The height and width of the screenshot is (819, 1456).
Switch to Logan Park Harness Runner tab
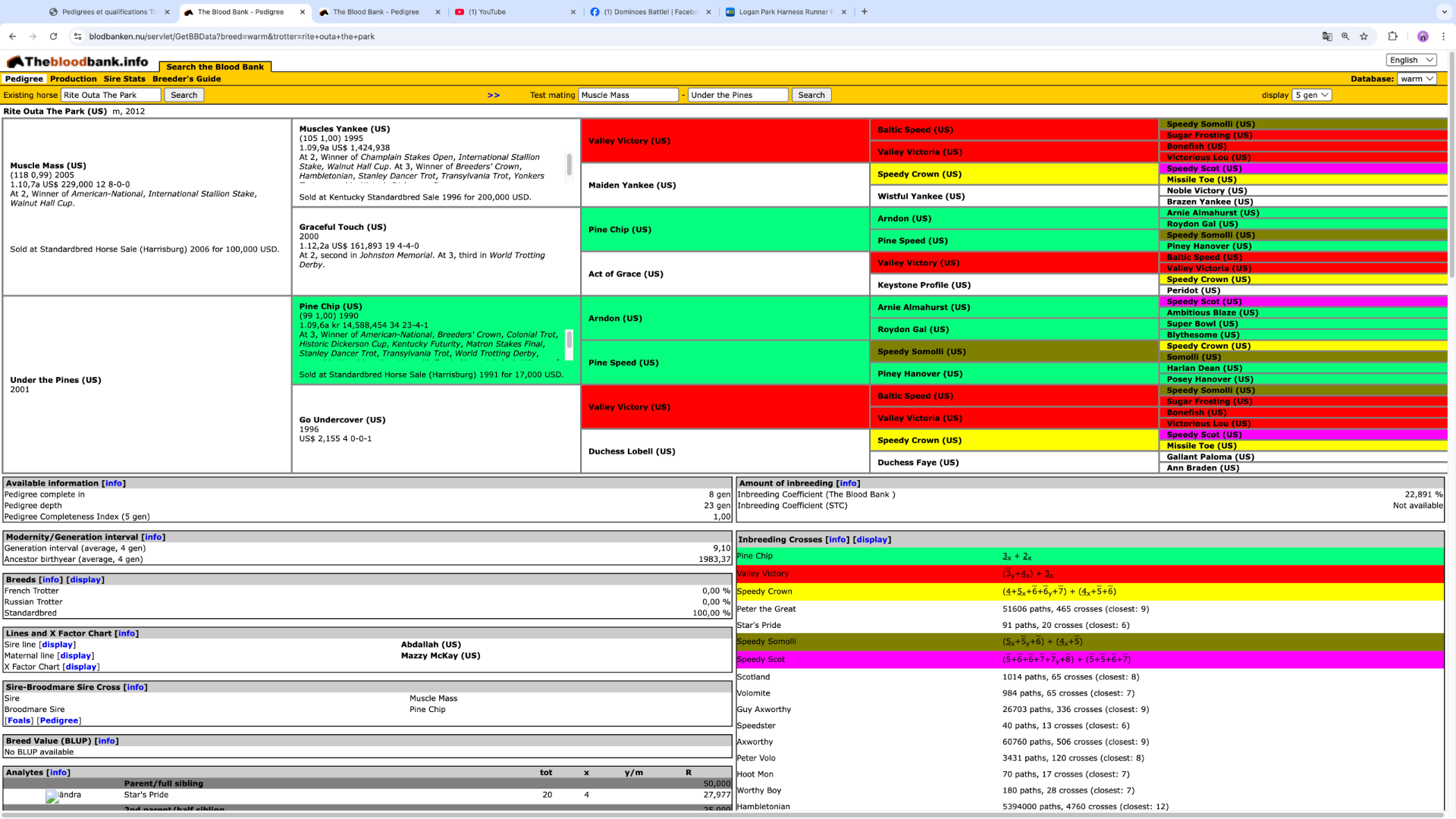click(785, 12)
